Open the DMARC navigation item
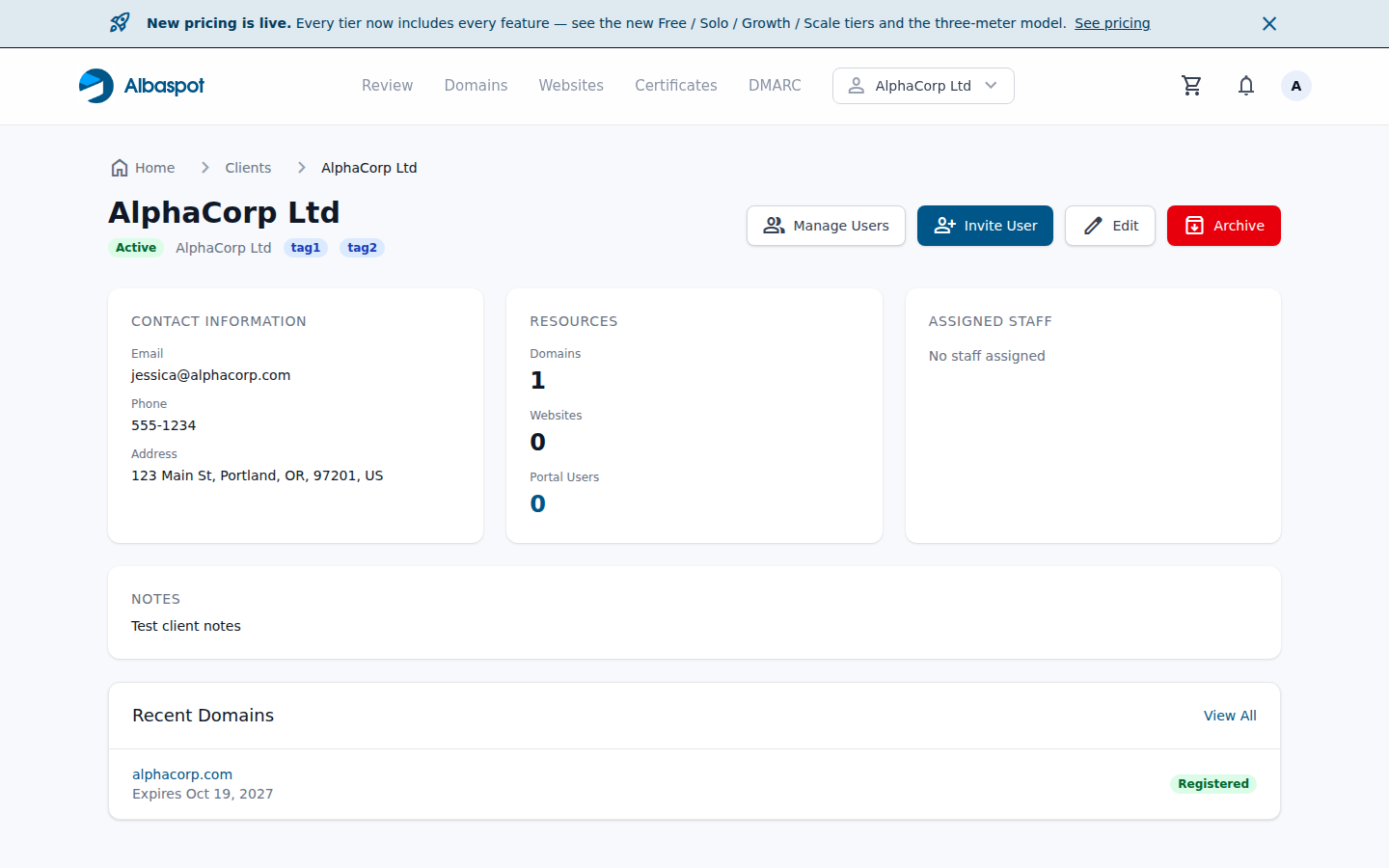This screenshot has width=1389, height=868. click(775, 86)
